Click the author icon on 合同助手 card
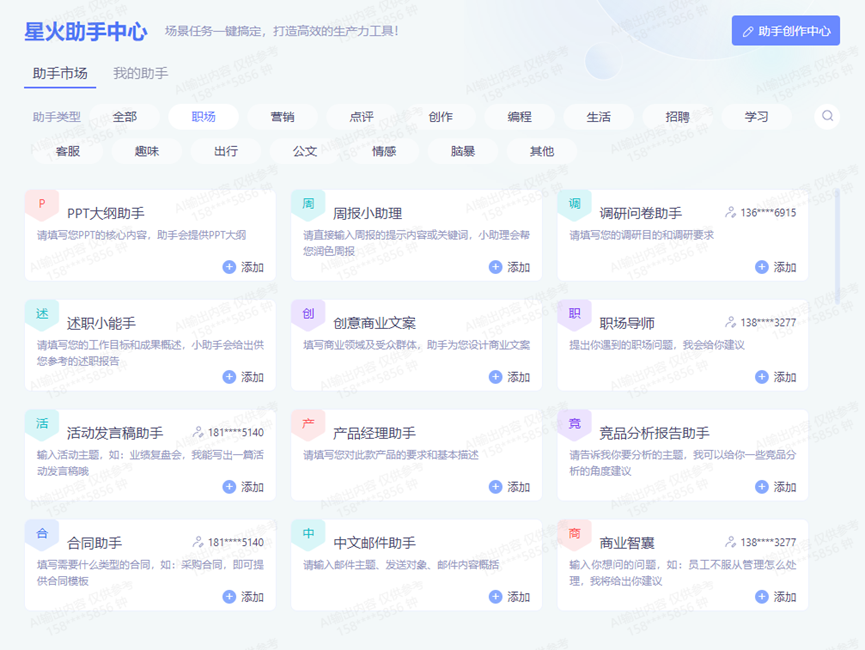The image size is (865, 650). pyautogui.click(x=198, y=543)
